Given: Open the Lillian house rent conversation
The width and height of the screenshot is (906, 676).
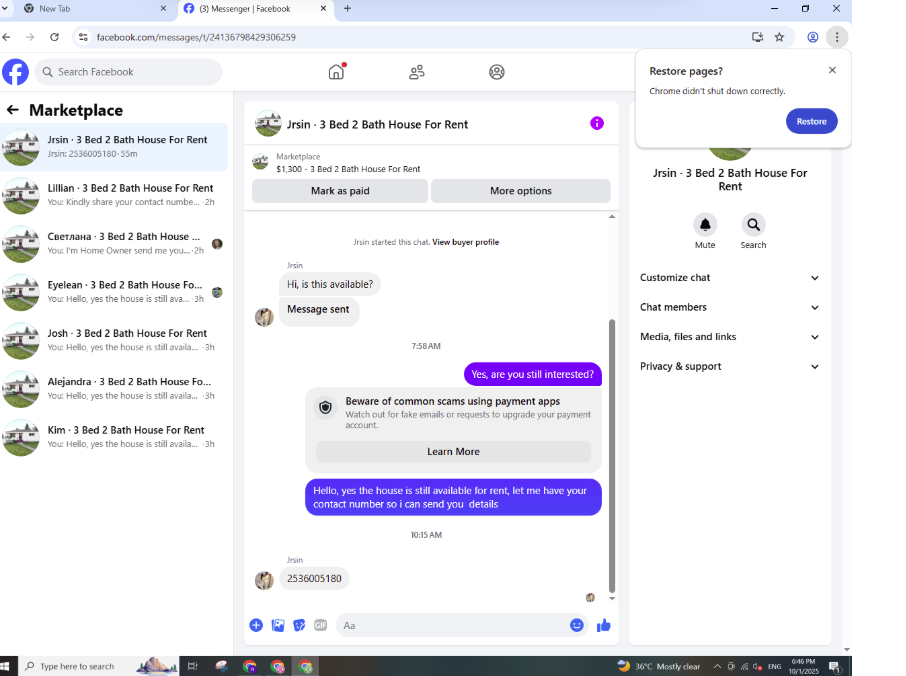Looking at the screenshot, I should 114,195.
